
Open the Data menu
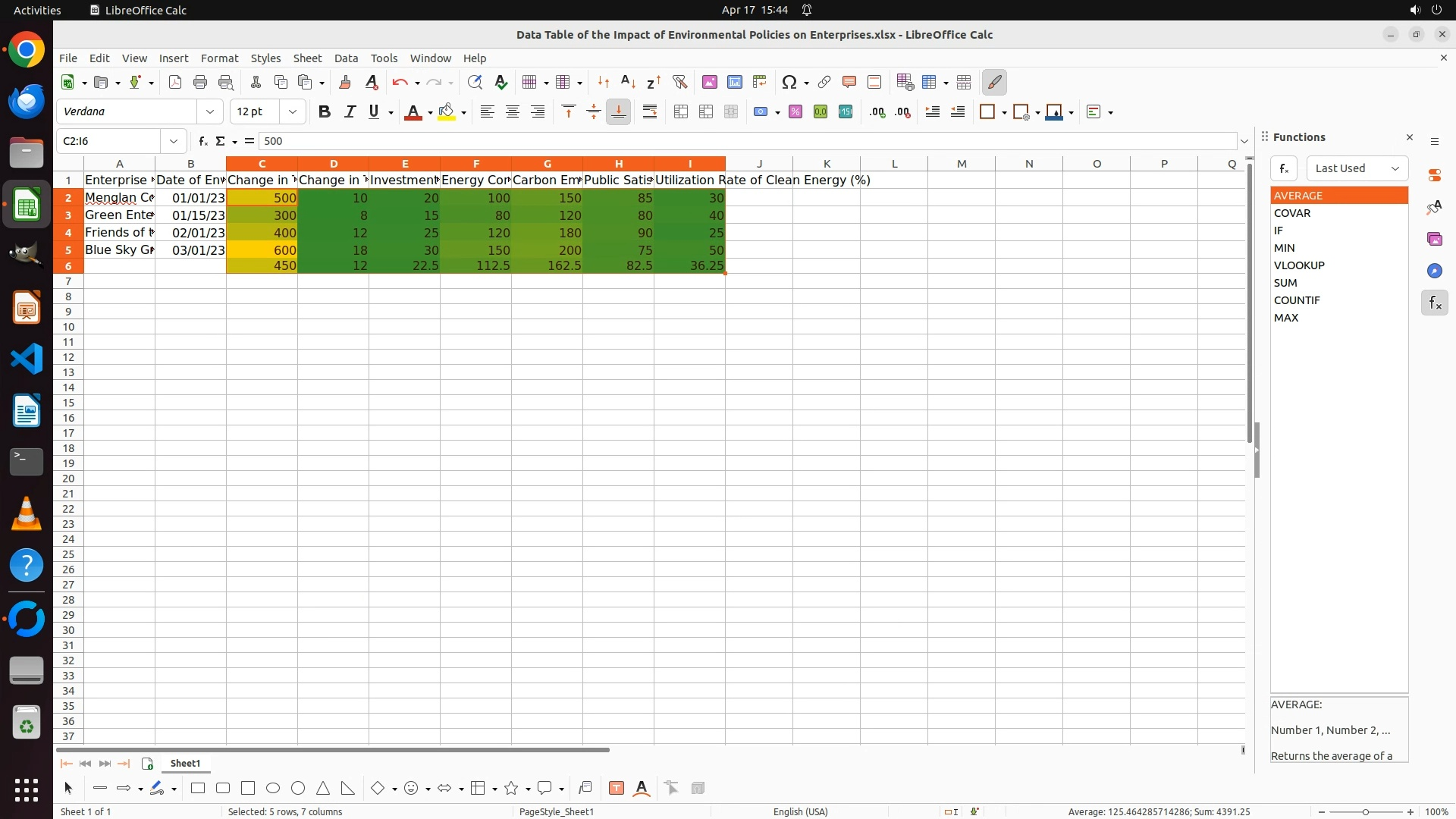click(x=346, y=58)
